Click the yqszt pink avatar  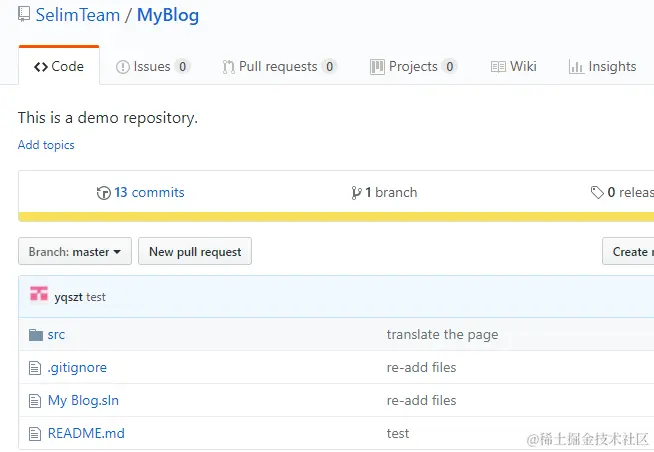(39, 294)
